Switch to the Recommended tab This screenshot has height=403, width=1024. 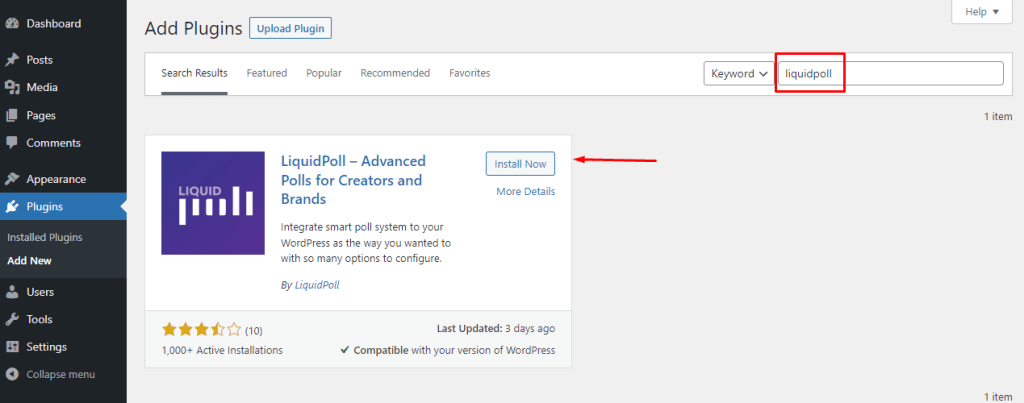[395, 73]
